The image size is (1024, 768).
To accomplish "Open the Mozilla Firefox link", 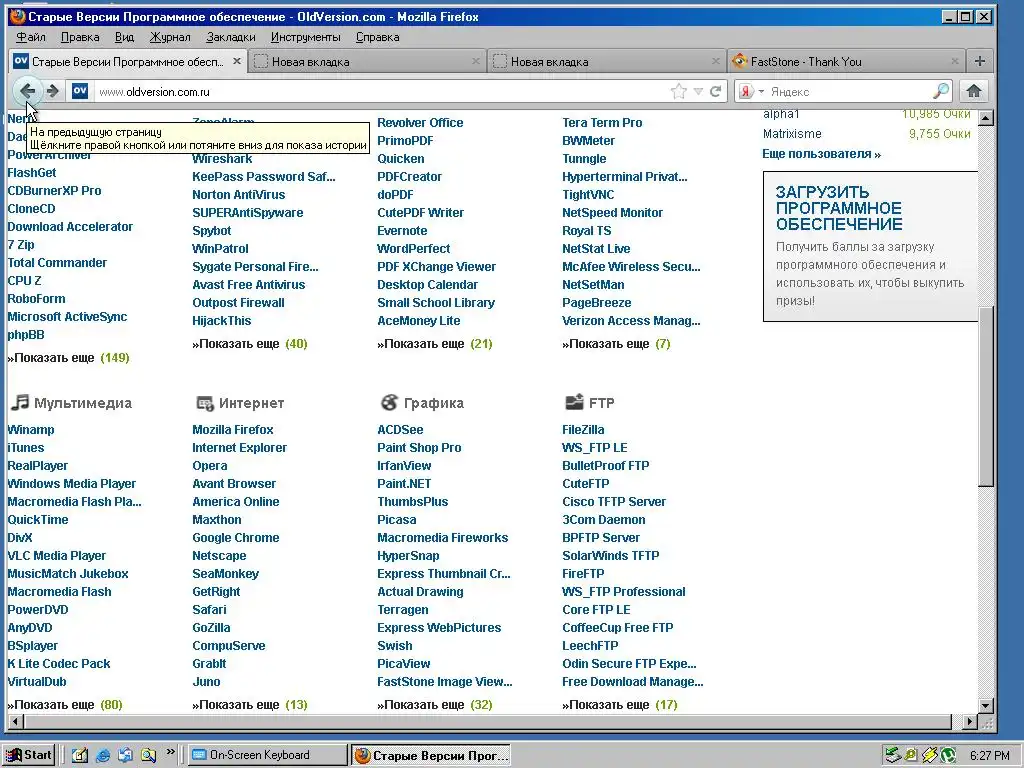I will click(x=232, y=430).
